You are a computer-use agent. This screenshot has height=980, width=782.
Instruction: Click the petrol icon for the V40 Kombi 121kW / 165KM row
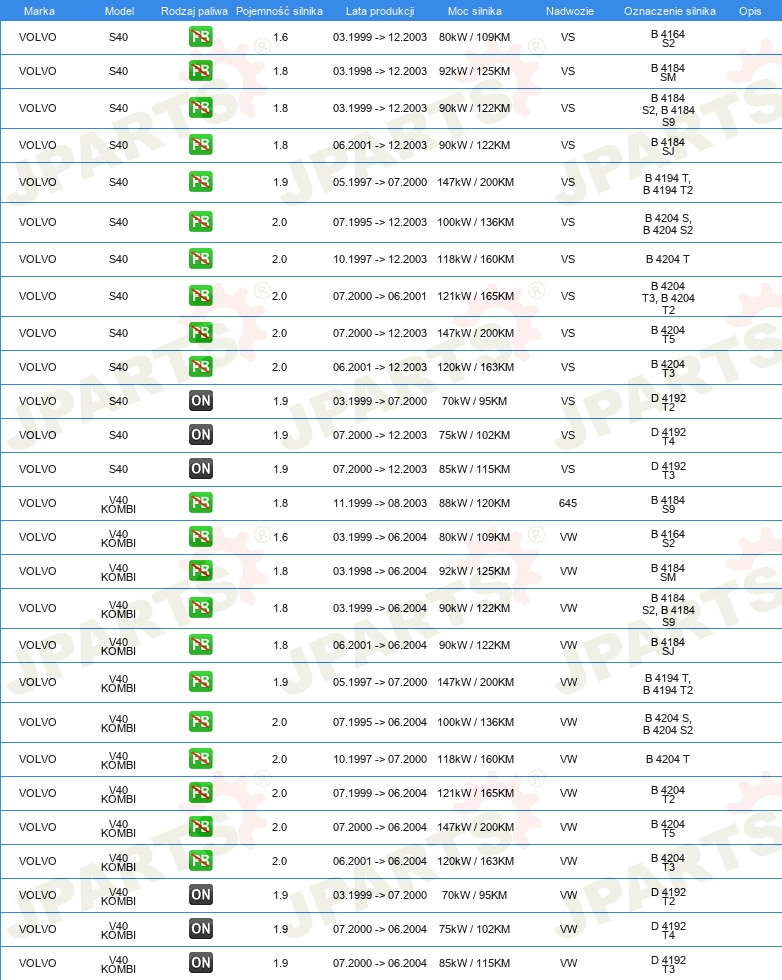tap(201, 792)
